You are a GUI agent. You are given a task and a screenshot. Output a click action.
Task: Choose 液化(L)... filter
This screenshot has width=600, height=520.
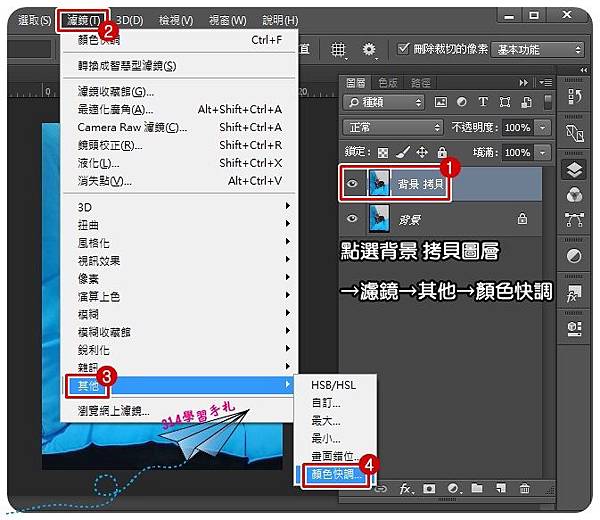pos(179,163)
